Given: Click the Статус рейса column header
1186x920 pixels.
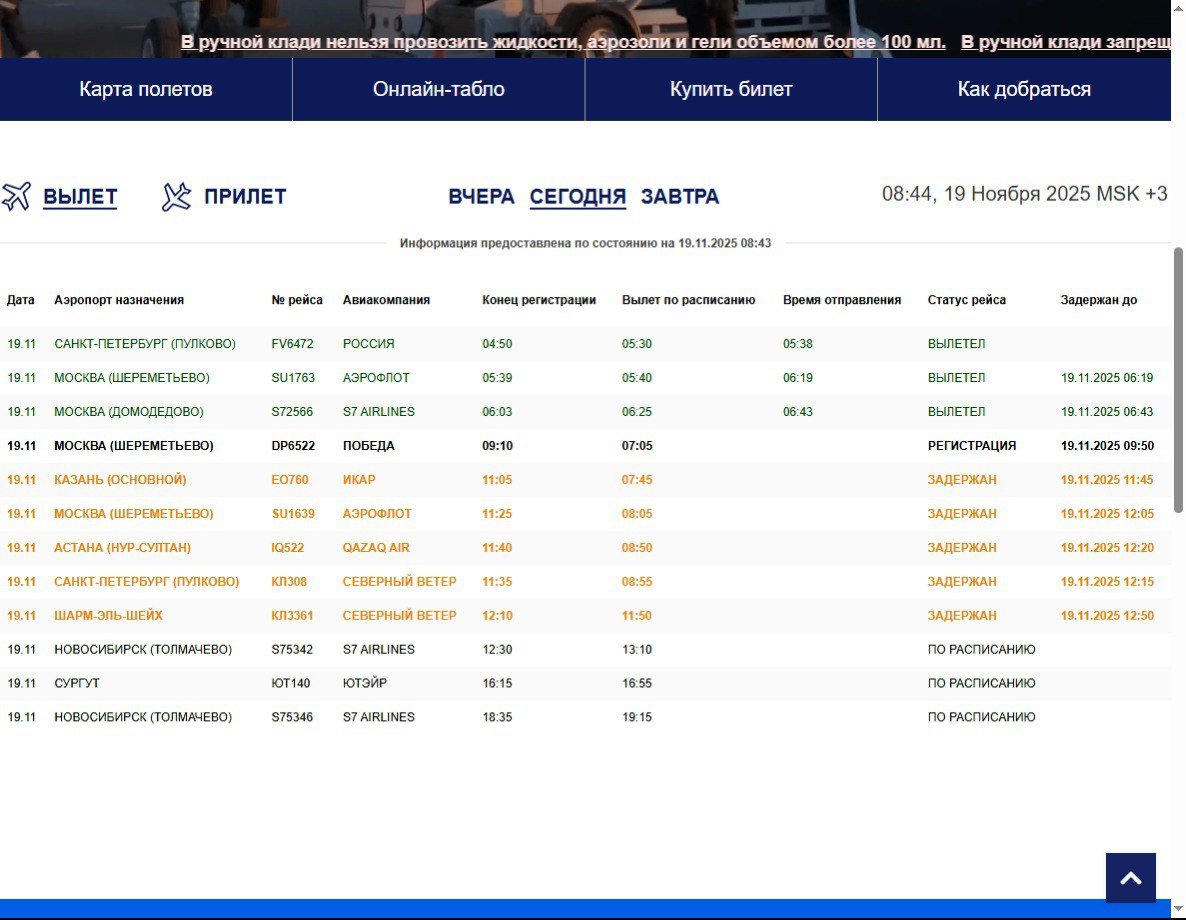Looking at the screenshot, I should 966,300.
